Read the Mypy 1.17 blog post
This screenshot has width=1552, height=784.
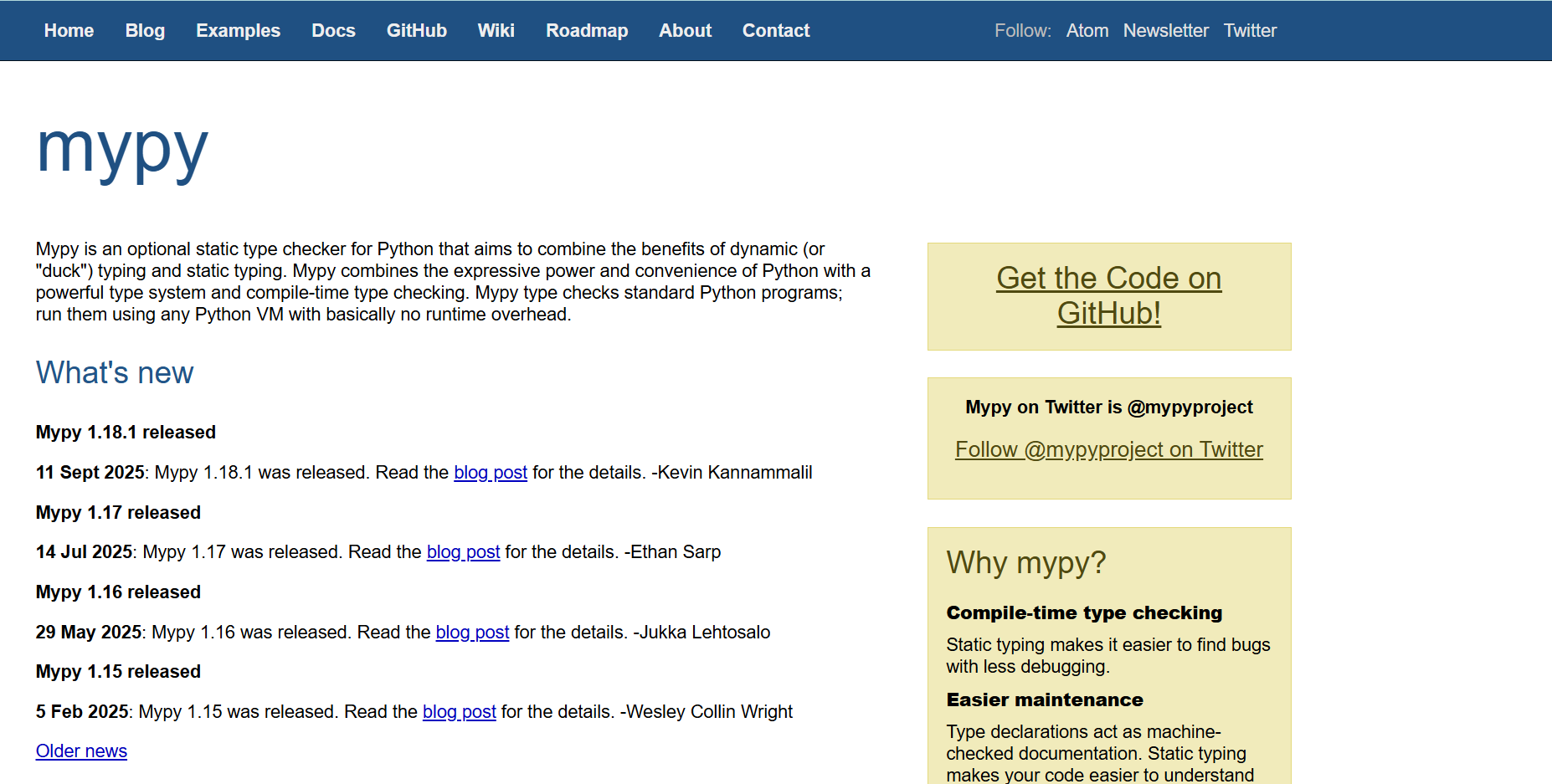463,552
